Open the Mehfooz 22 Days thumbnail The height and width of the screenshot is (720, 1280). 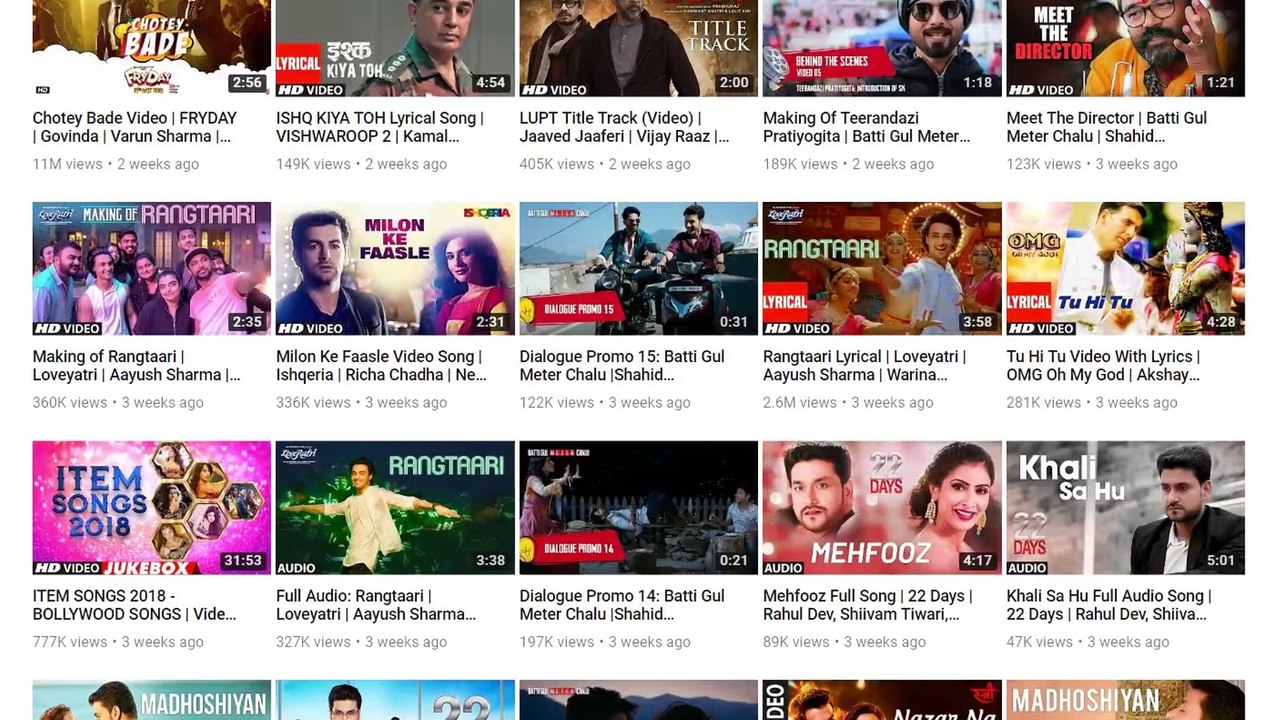(x=882, y=507)
